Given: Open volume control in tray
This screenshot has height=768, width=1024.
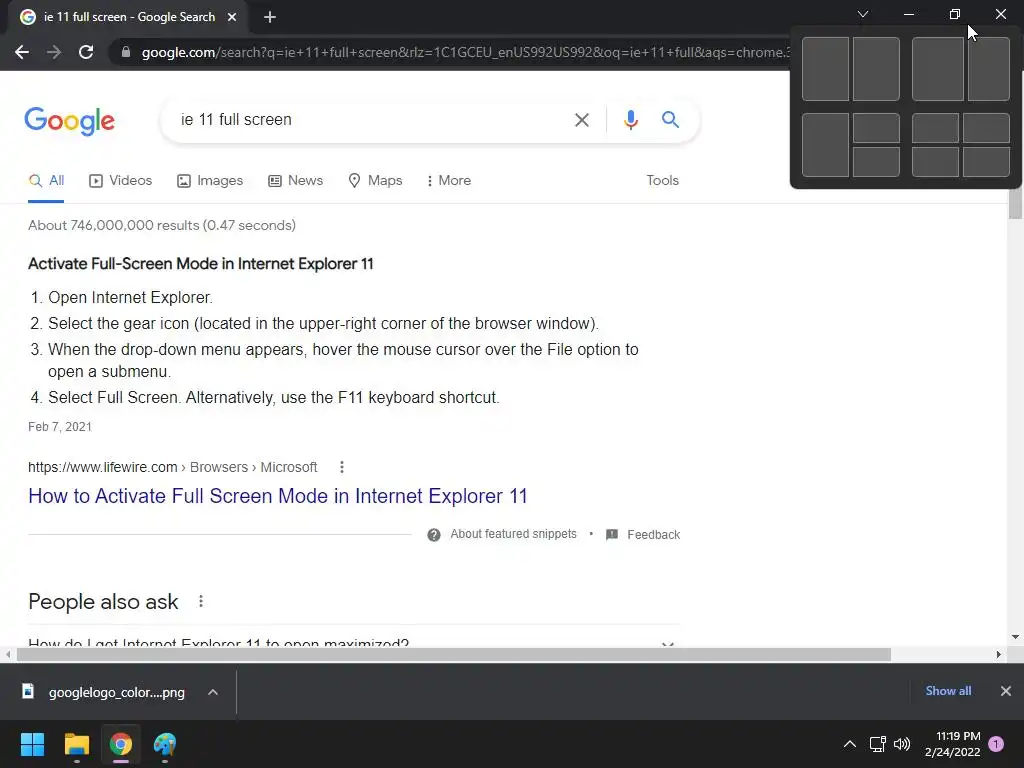Looking at the screenshot, I should pos(902,744).
